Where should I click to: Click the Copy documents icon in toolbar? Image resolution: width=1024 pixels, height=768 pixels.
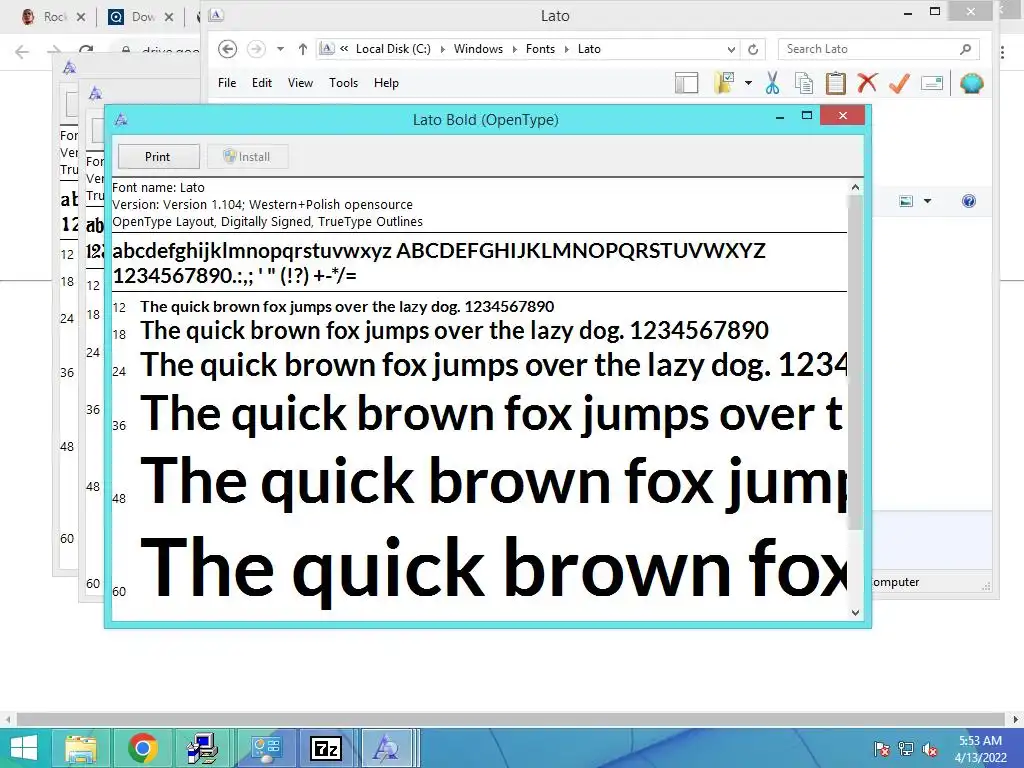[804, 83]
